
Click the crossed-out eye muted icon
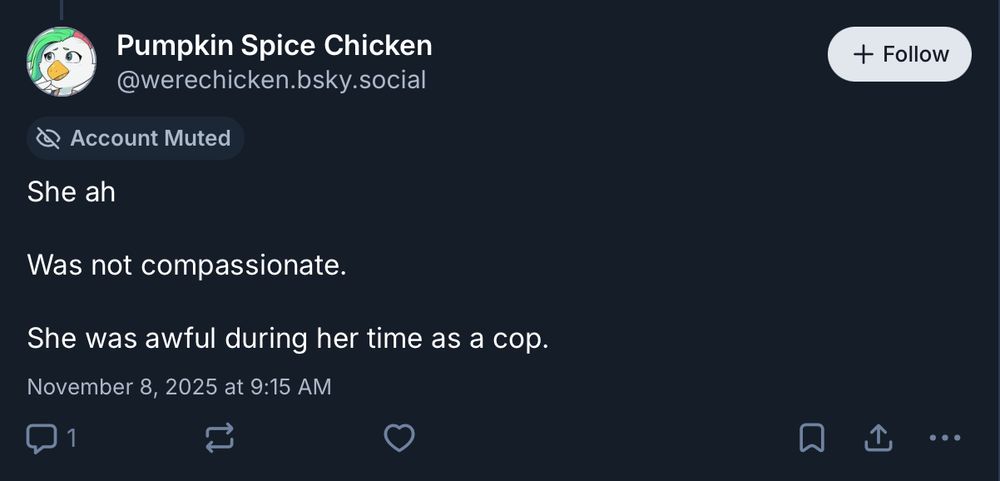point(48,138)
